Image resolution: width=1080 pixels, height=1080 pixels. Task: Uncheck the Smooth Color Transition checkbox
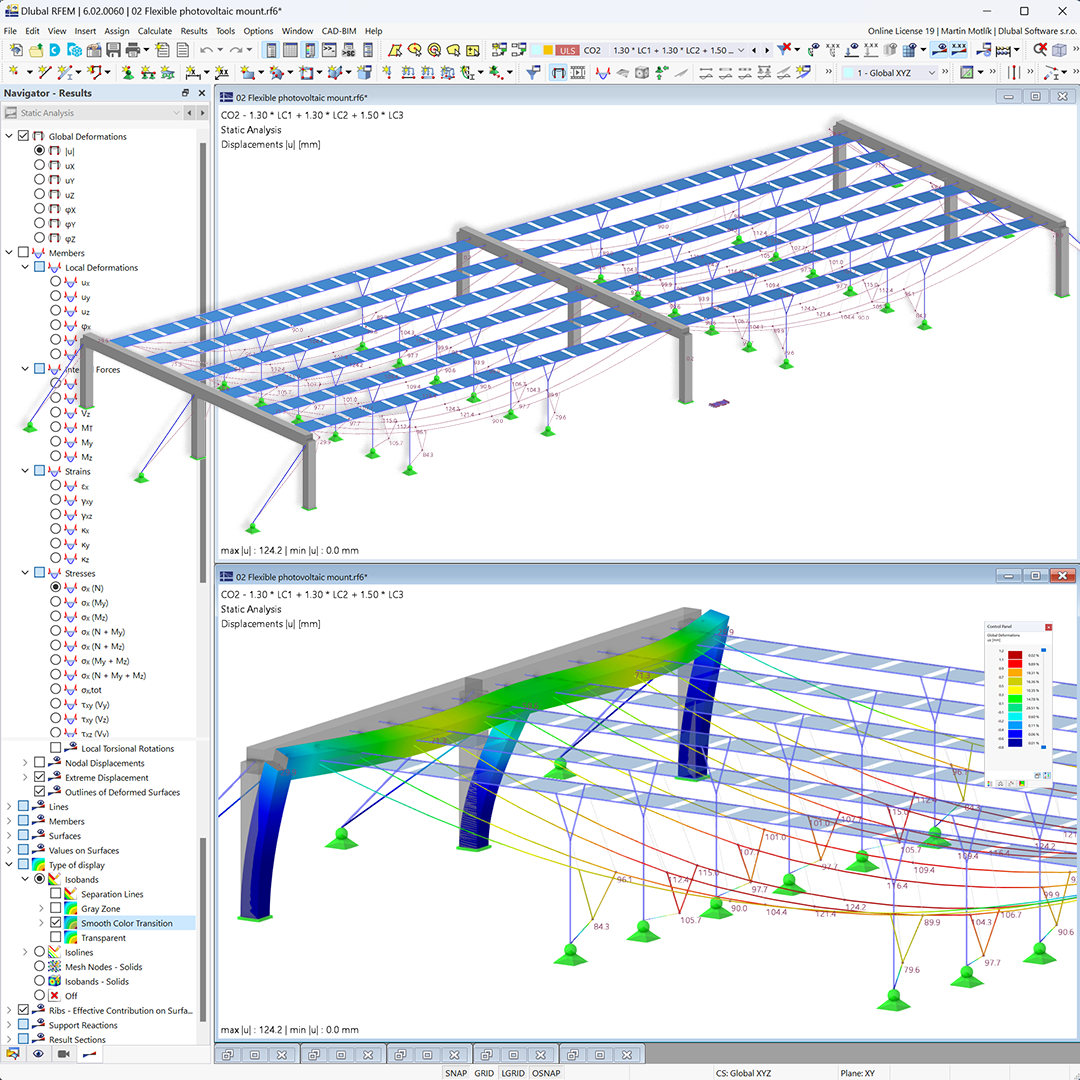click(x=56, y=922)
